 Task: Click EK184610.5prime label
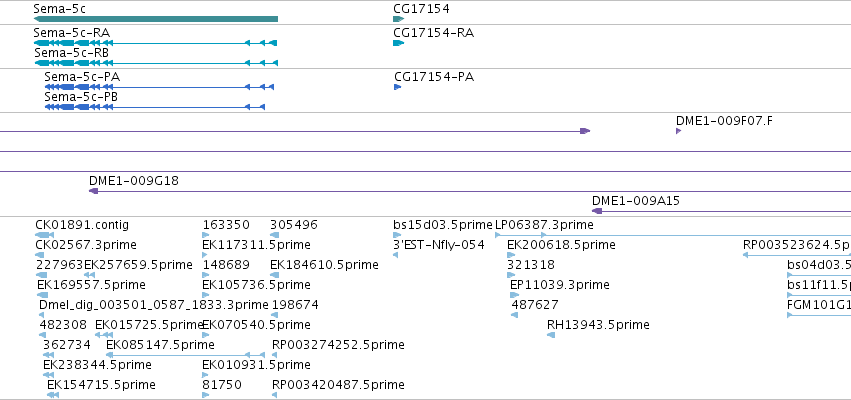coord(324,265)
